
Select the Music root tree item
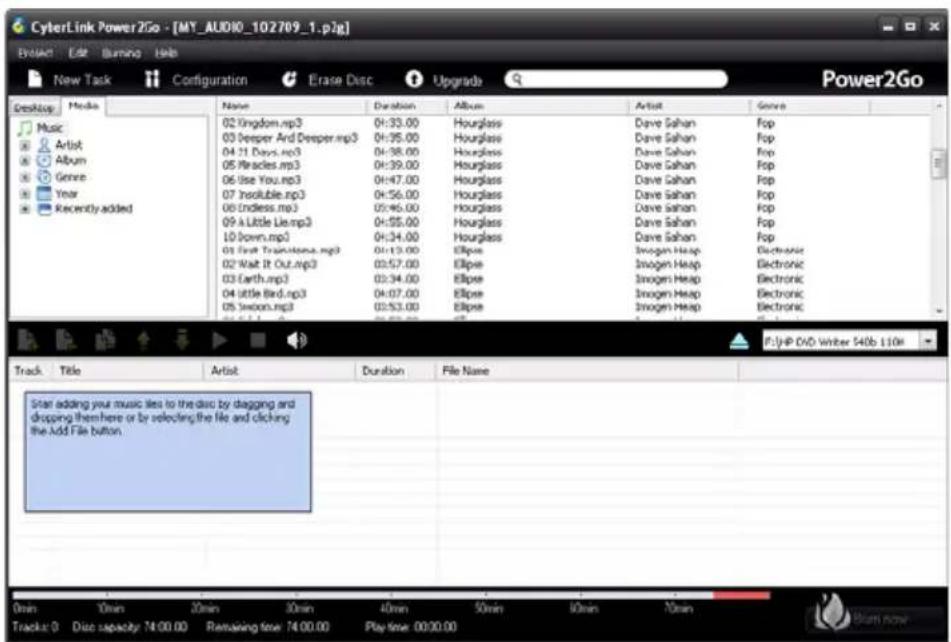pyautogui.click(x=50, y=128)
